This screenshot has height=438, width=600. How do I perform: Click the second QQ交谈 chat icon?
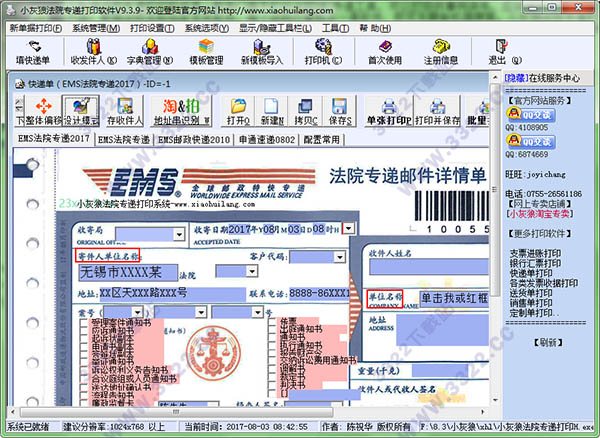pos(530,141)
